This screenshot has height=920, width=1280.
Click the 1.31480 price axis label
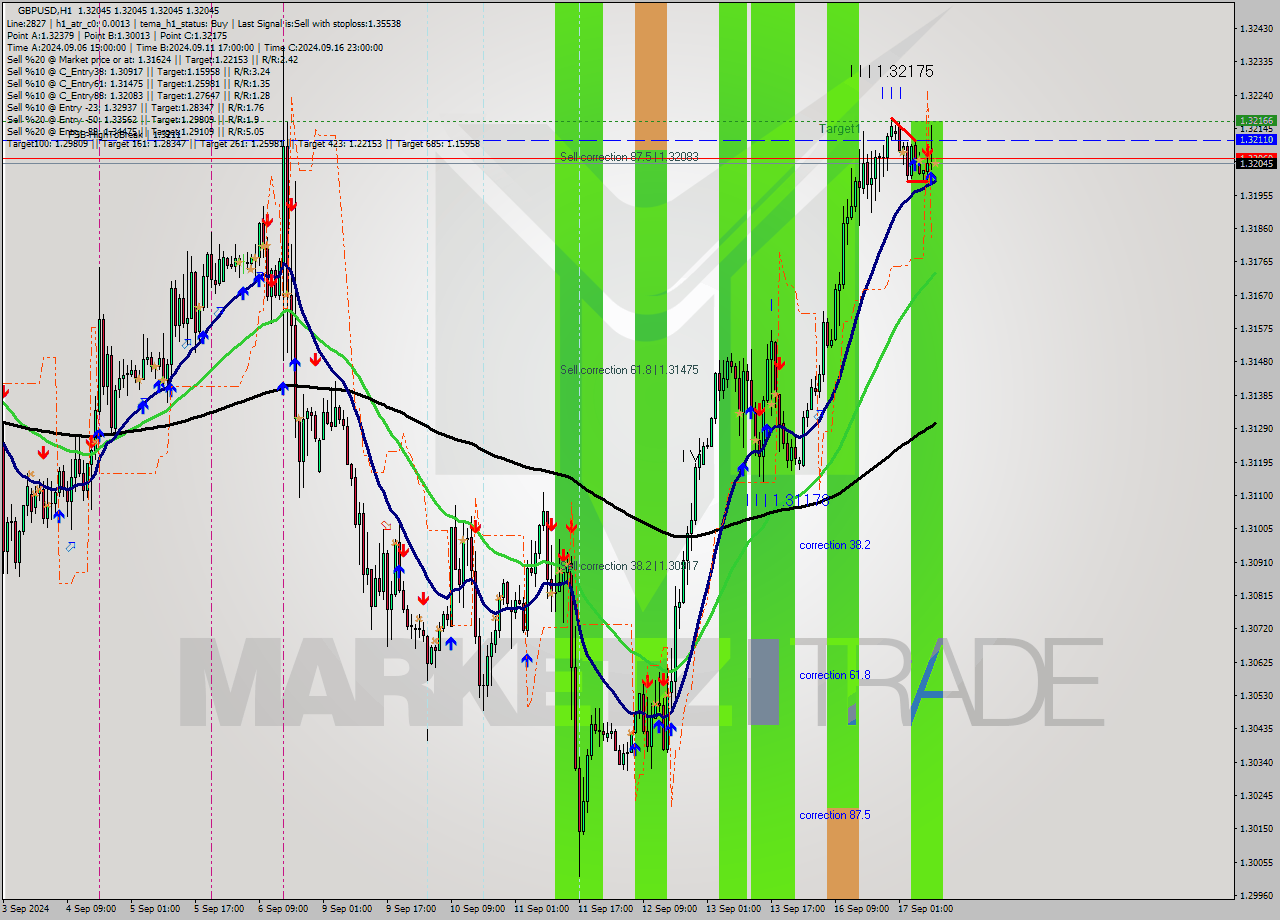[x=1256, y=362]
